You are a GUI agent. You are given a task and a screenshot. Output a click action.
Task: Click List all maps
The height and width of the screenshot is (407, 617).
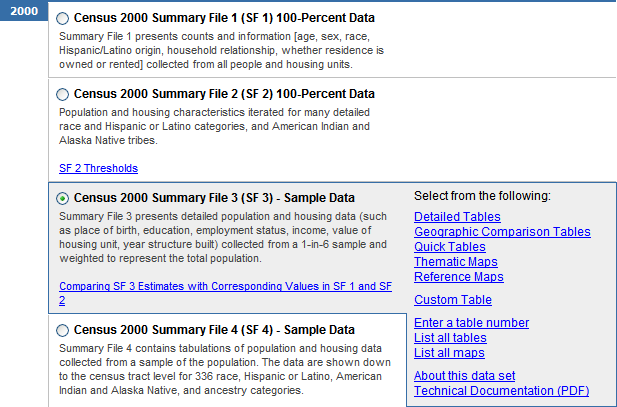pyautogui.click(x=449, y=353)
